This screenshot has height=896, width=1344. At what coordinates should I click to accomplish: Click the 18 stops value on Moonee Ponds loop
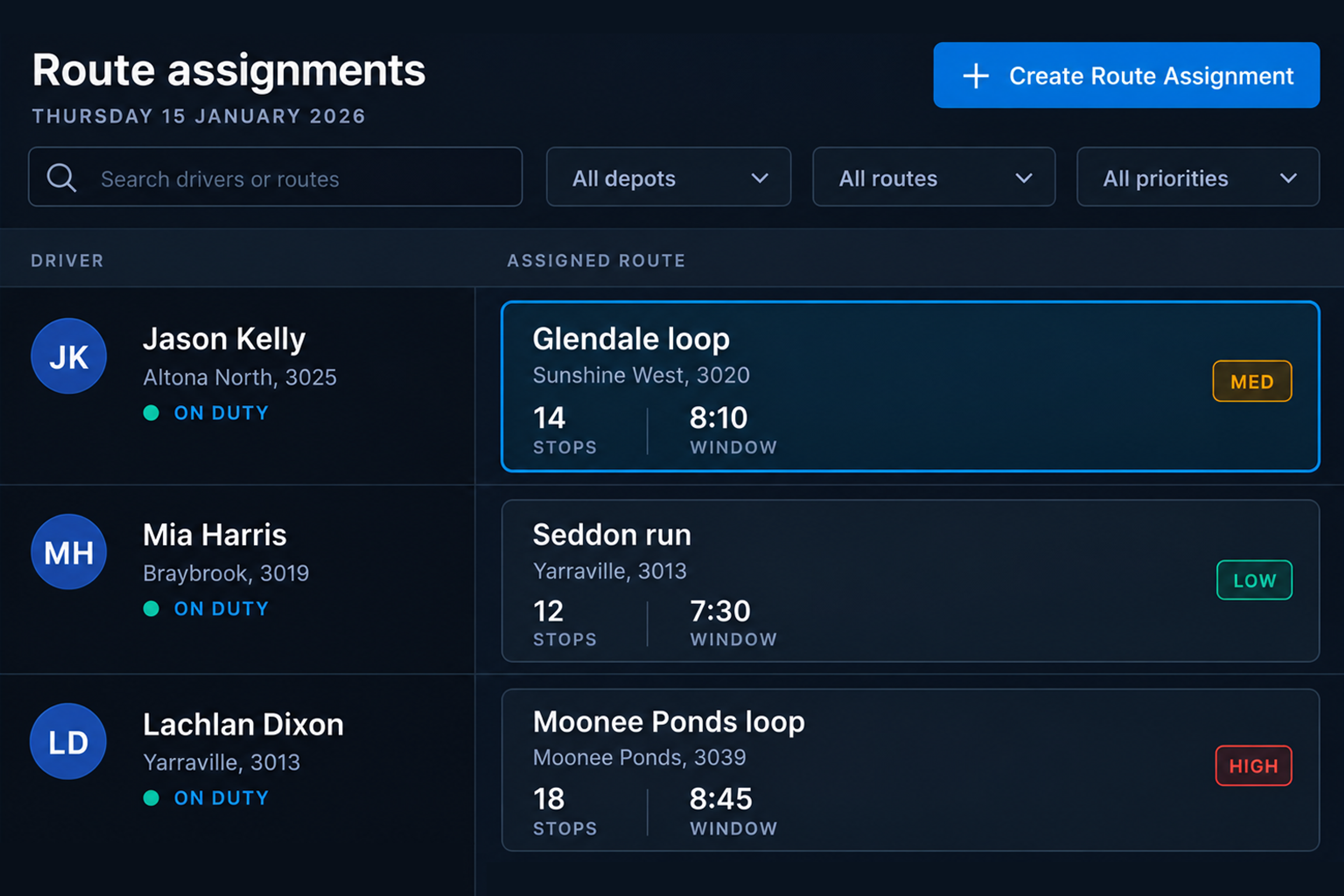coord(548,799)
